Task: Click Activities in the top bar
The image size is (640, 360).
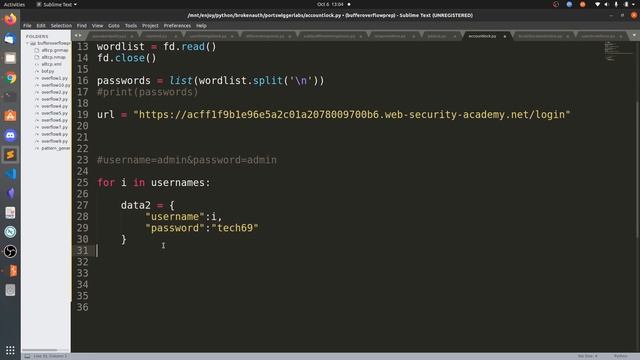Action: click(14, 4)
